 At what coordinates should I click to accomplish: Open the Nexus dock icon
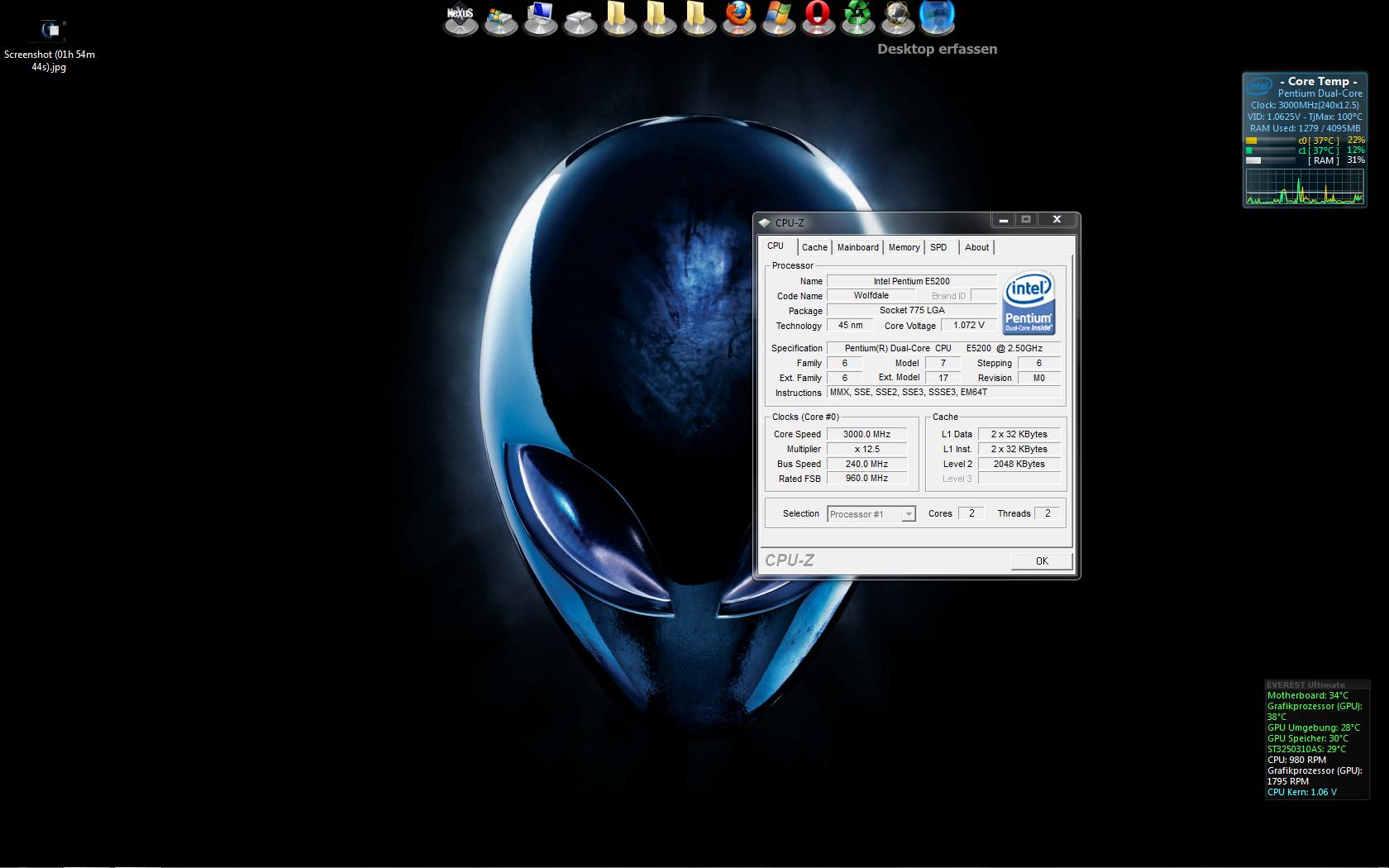coord(461,18)
